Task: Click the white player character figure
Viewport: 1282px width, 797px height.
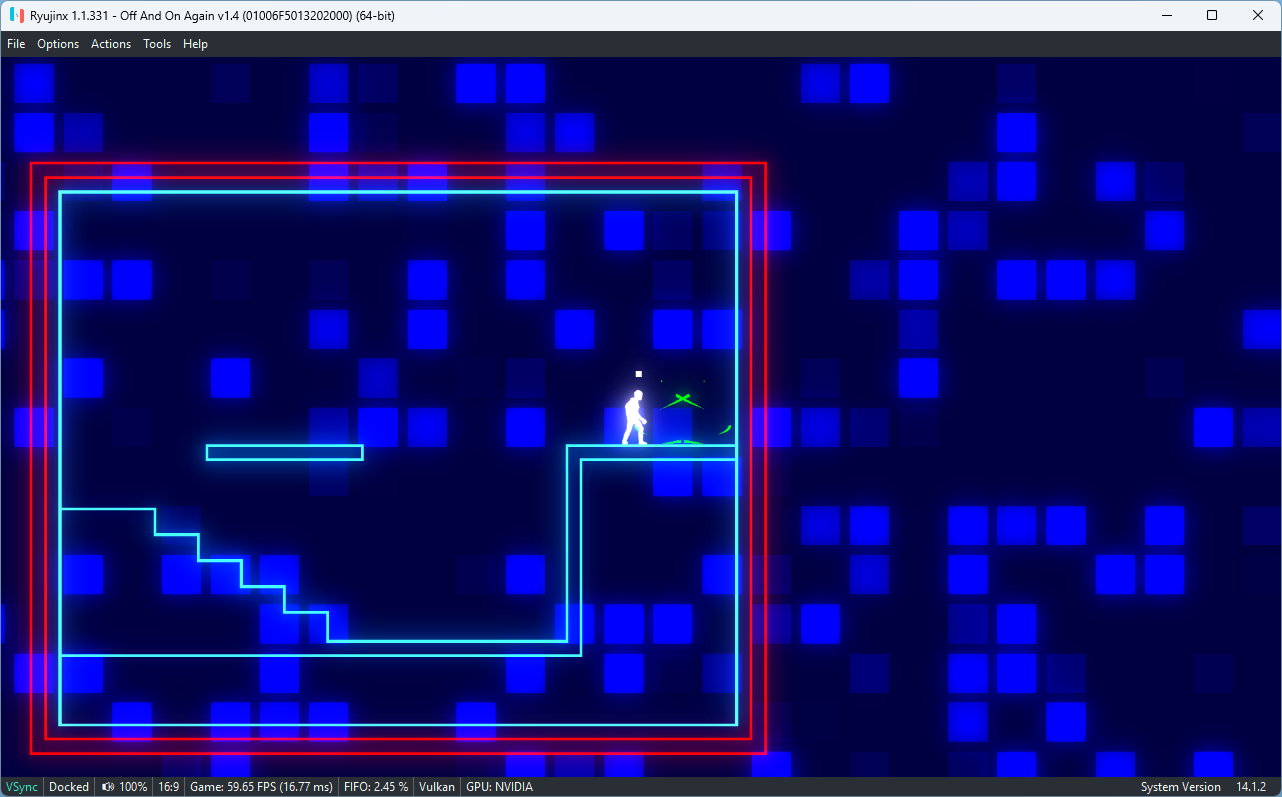Action: pos(634,417)
